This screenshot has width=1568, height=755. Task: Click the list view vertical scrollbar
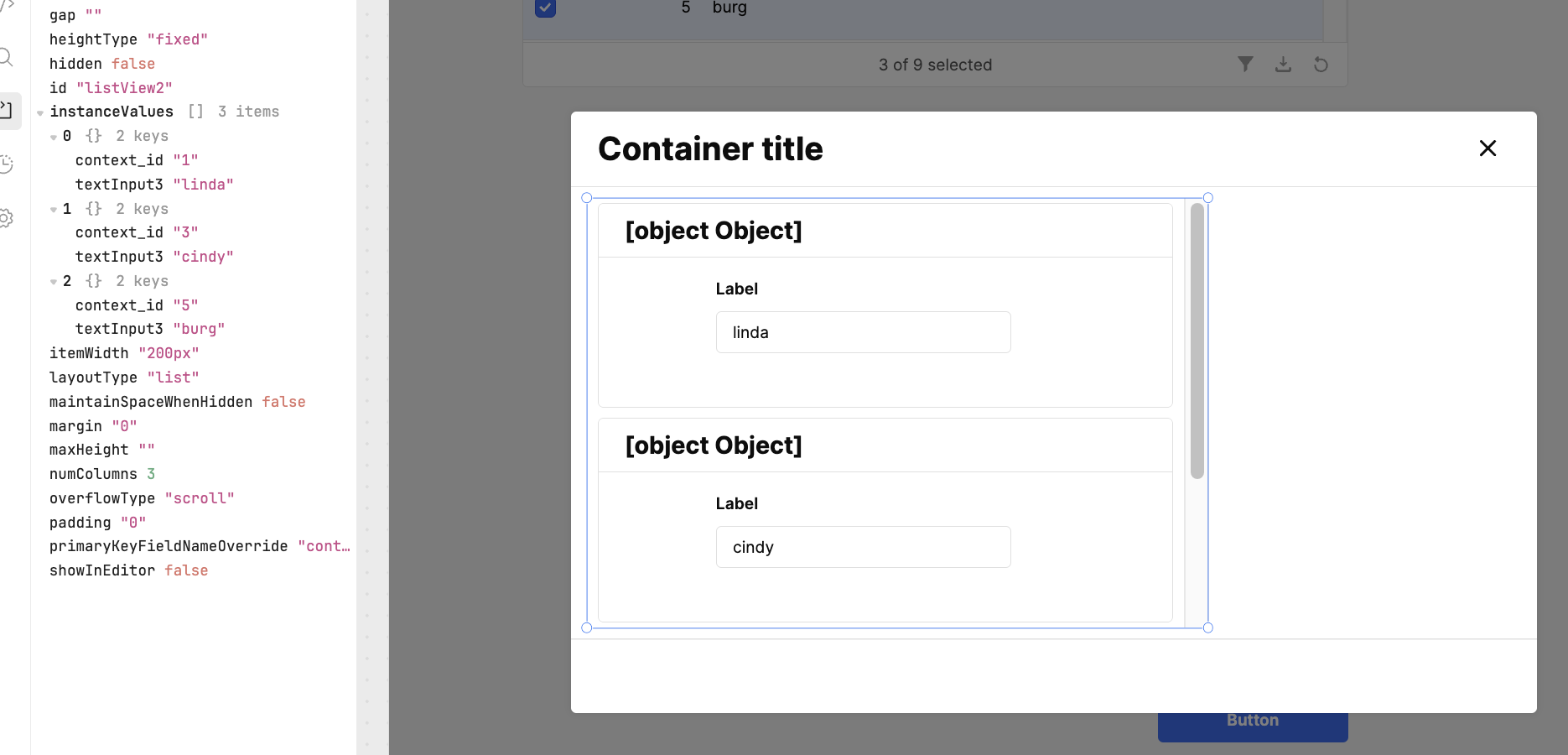(x=1197, y=341)
